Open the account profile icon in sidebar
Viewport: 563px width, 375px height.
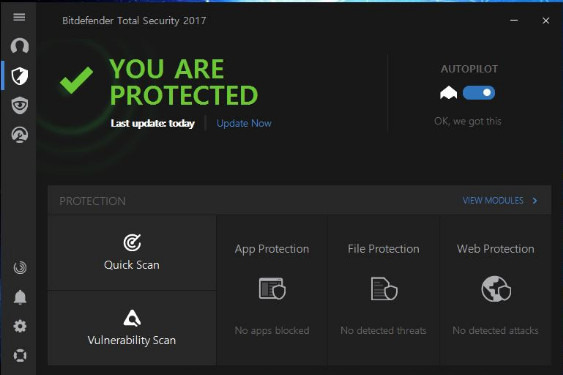point(20,46)
